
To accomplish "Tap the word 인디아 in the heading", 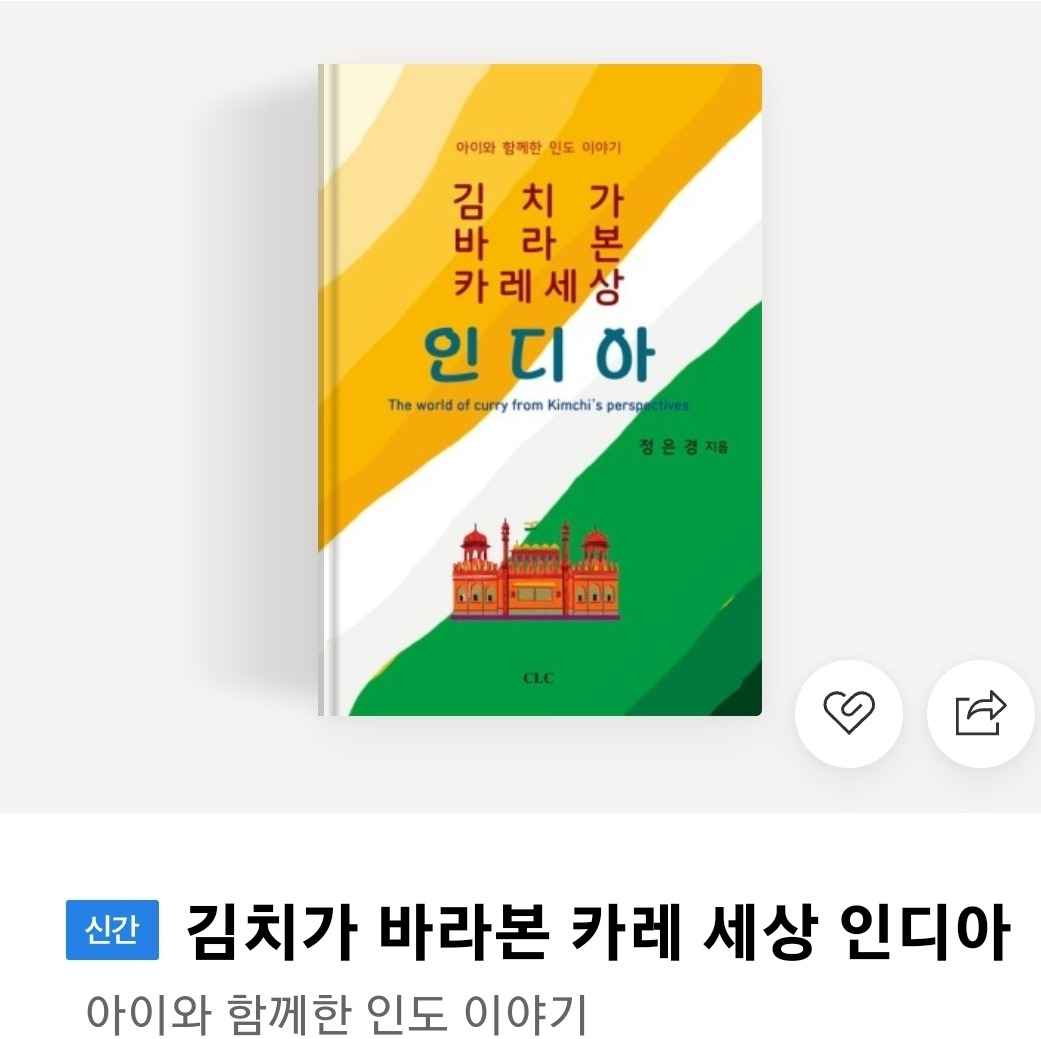I will 923,931.
